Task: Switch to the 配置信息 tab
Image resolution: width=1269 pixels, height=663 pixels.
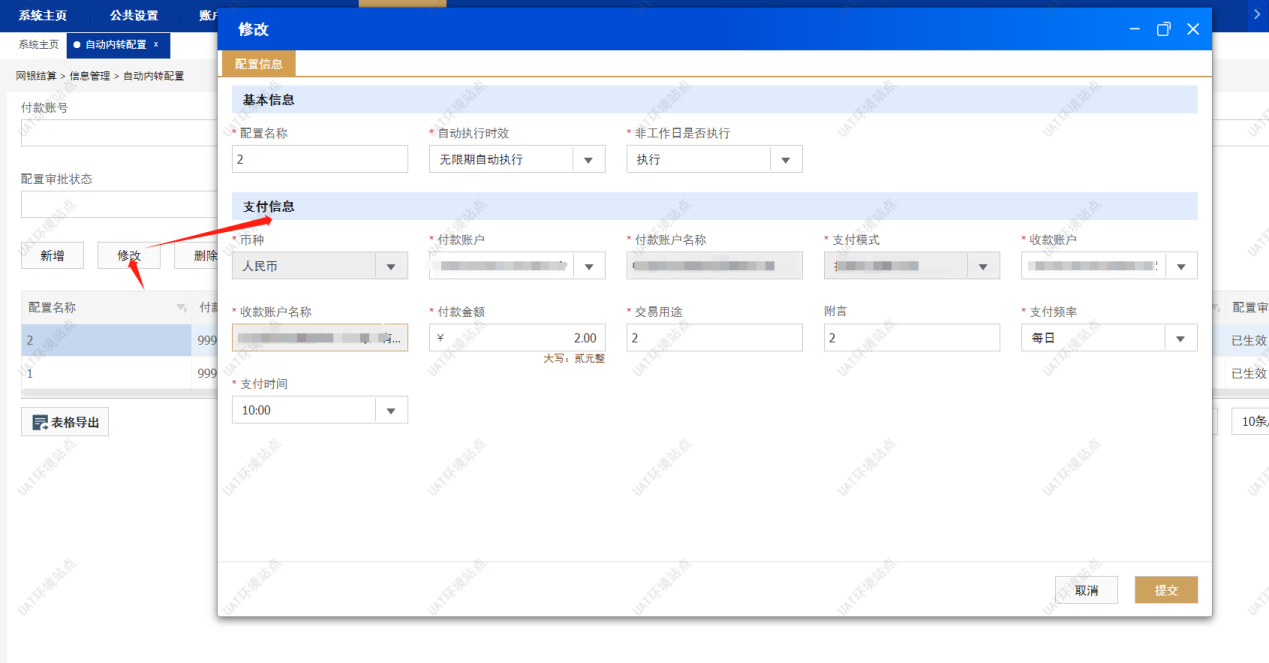Action: [x=258, y=64]
